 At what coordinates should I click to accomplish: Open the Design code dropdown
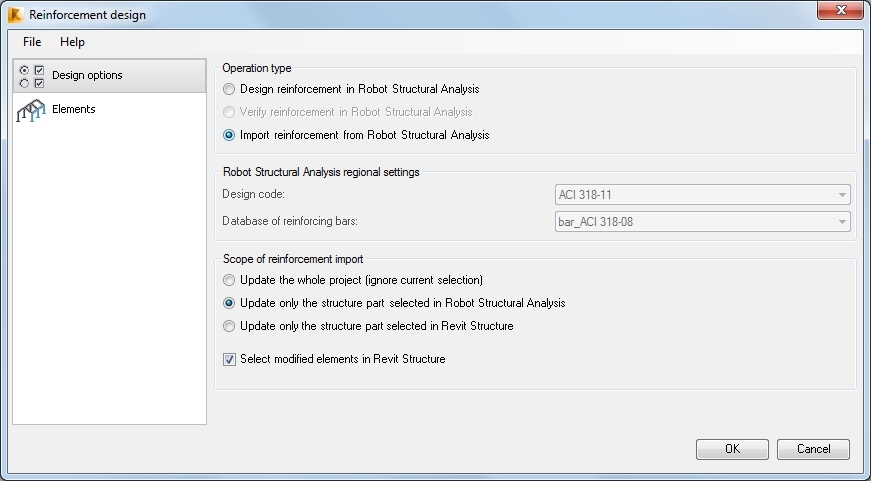click(702, 195)
